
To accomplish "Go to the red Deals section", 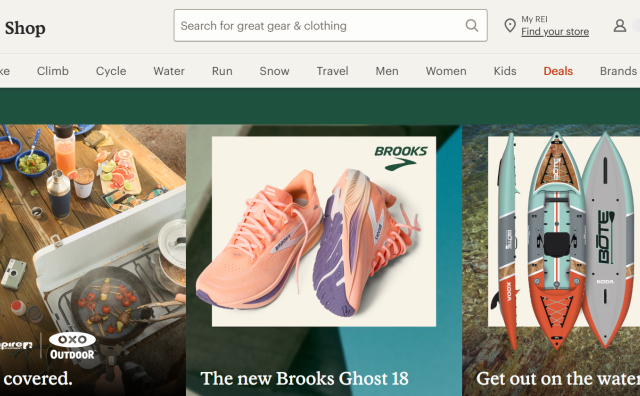I will 558,71.
